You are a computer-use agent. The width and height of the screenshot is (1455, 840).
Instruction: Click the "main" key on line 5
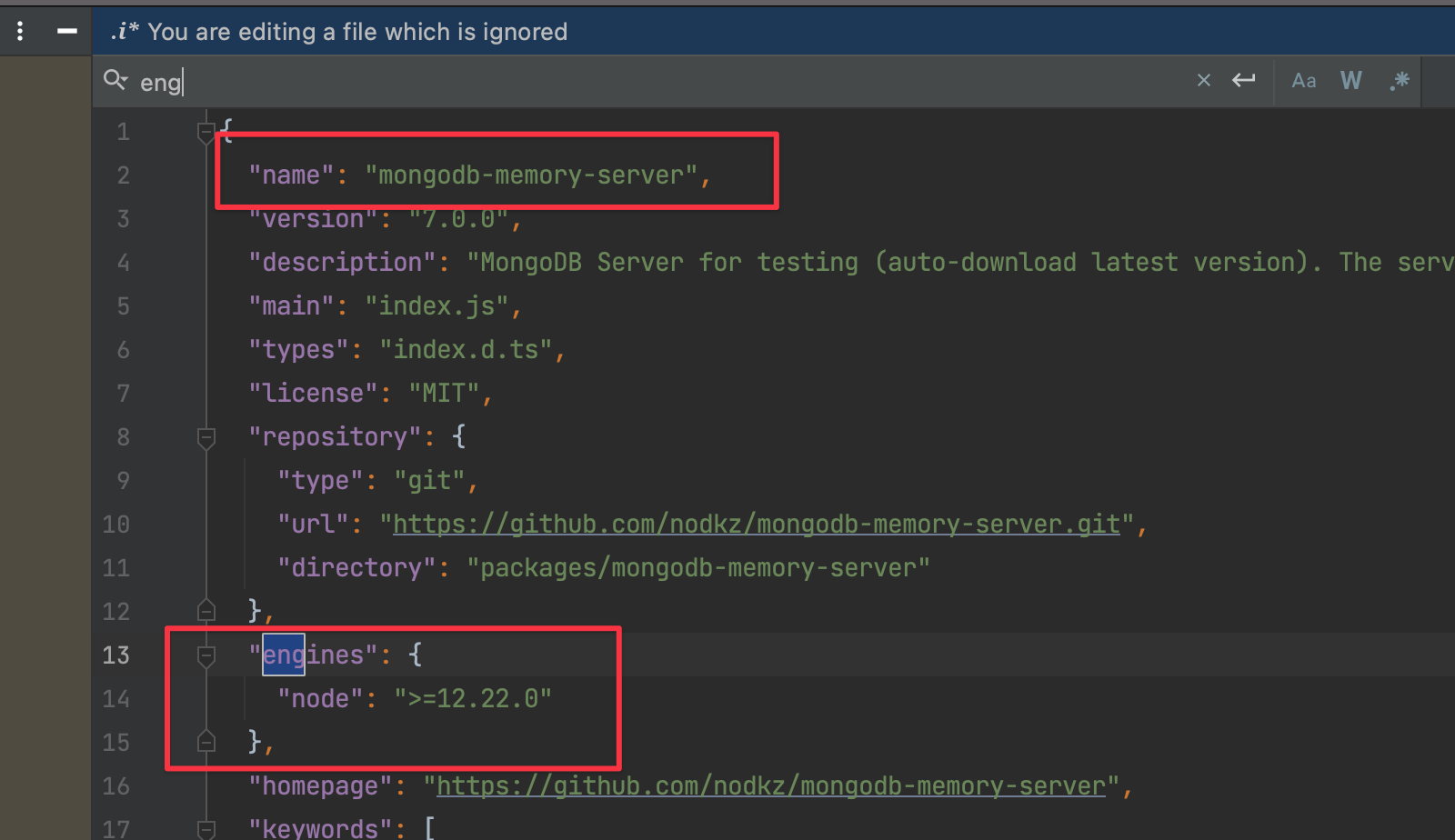click(291, 306)
